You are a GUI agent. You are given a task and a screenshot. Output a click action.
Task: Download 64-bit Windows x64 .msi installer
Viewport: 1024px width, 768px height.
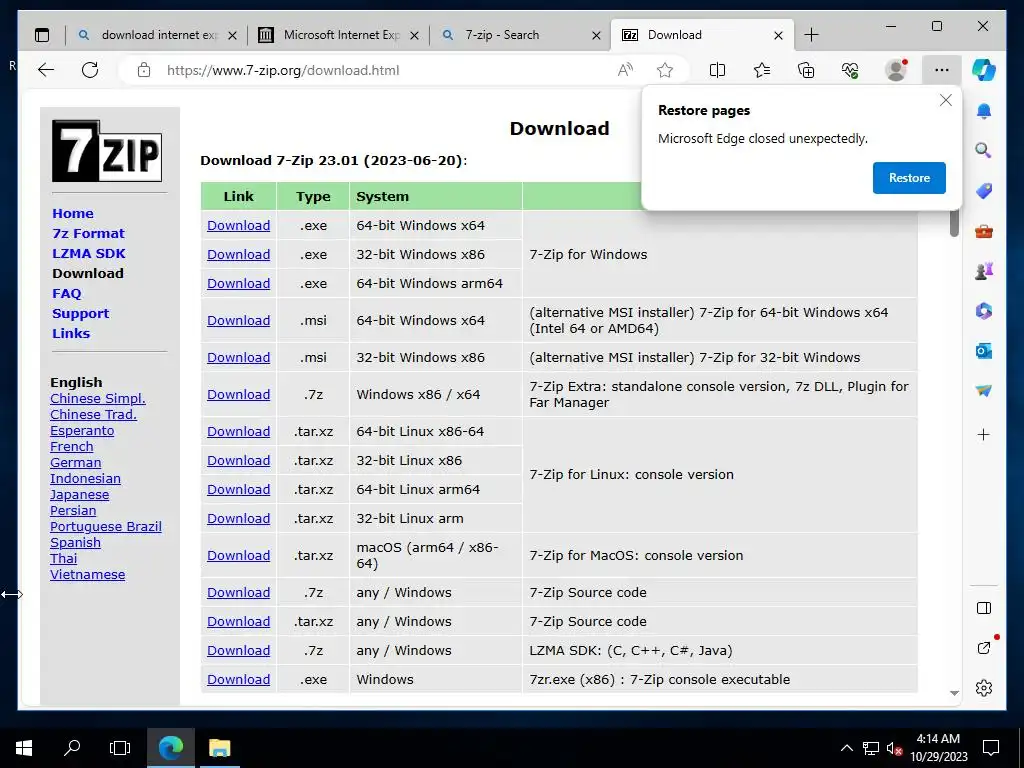238,321
